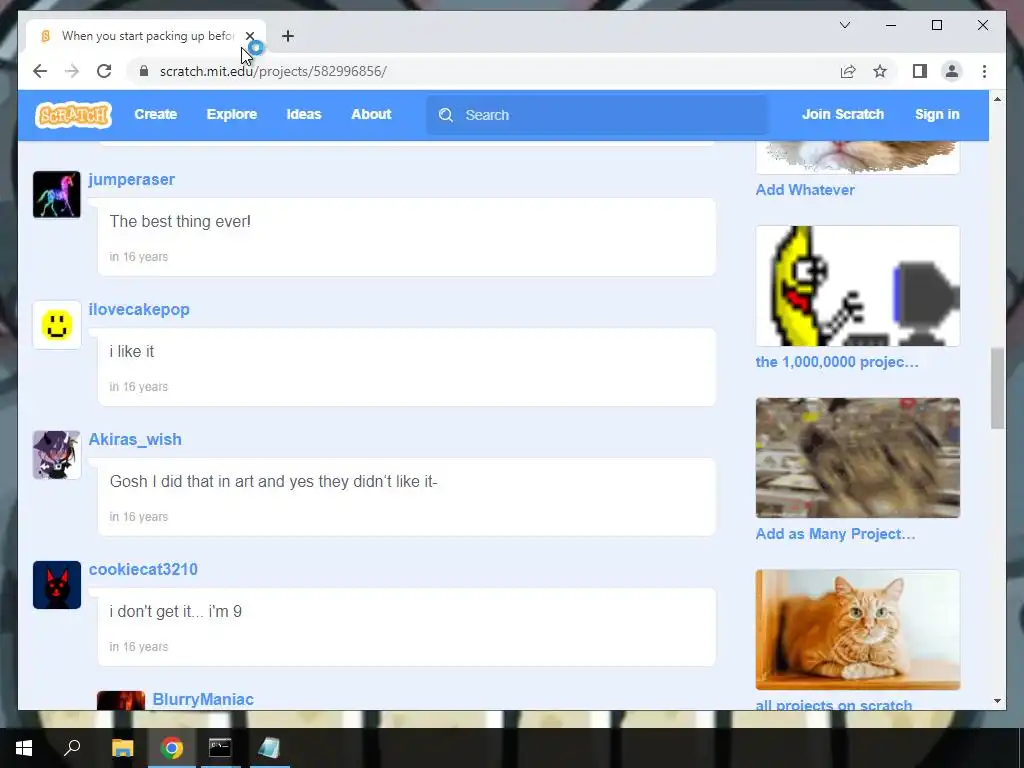Open cookiecat3210's profile link
Viewport: 1024px width, 768px height.
click(143, 569)
